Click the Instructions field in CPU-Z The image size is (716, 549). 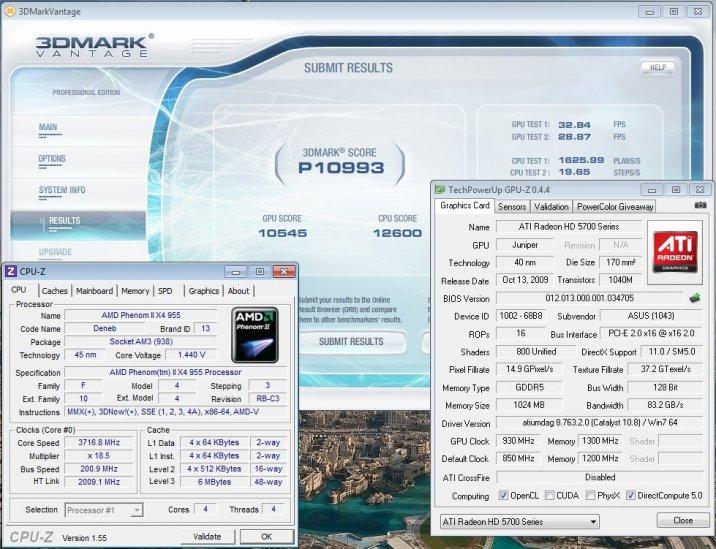pos(177,412)
